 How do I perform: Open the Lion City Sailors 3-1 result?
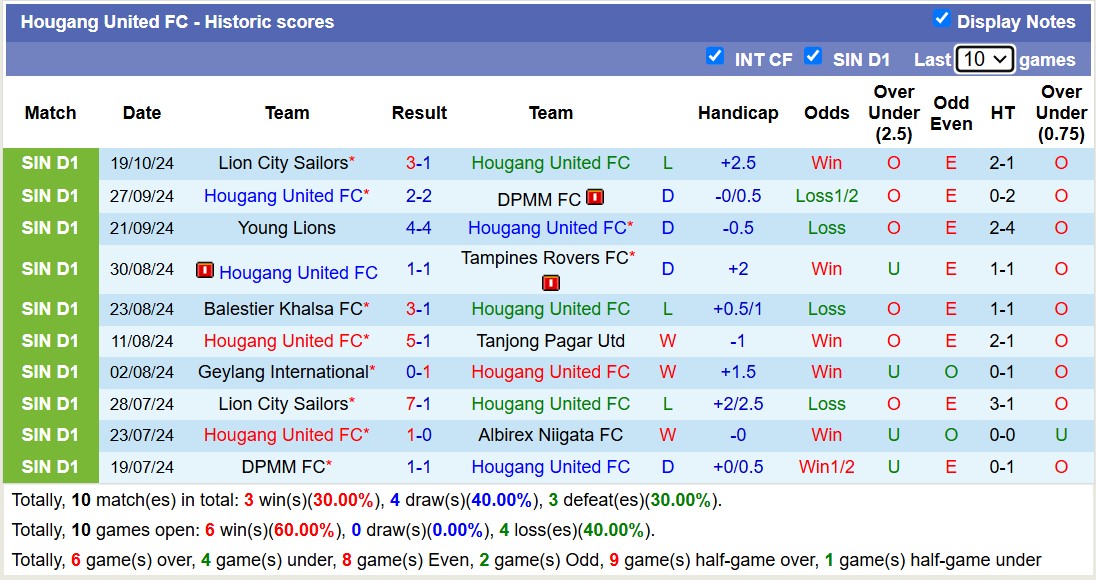click(x=419, y=163)
